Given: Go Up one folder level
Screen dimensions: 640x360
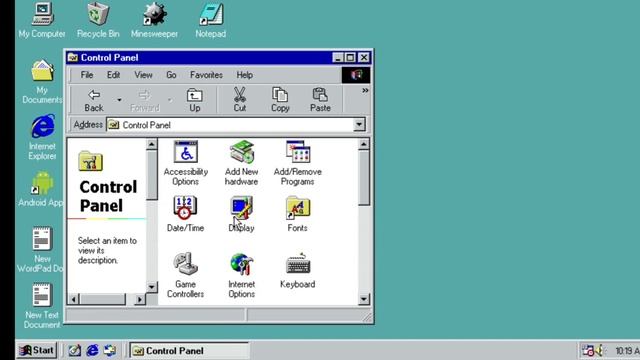Looking at the screenshot, I should click(195, 100).
